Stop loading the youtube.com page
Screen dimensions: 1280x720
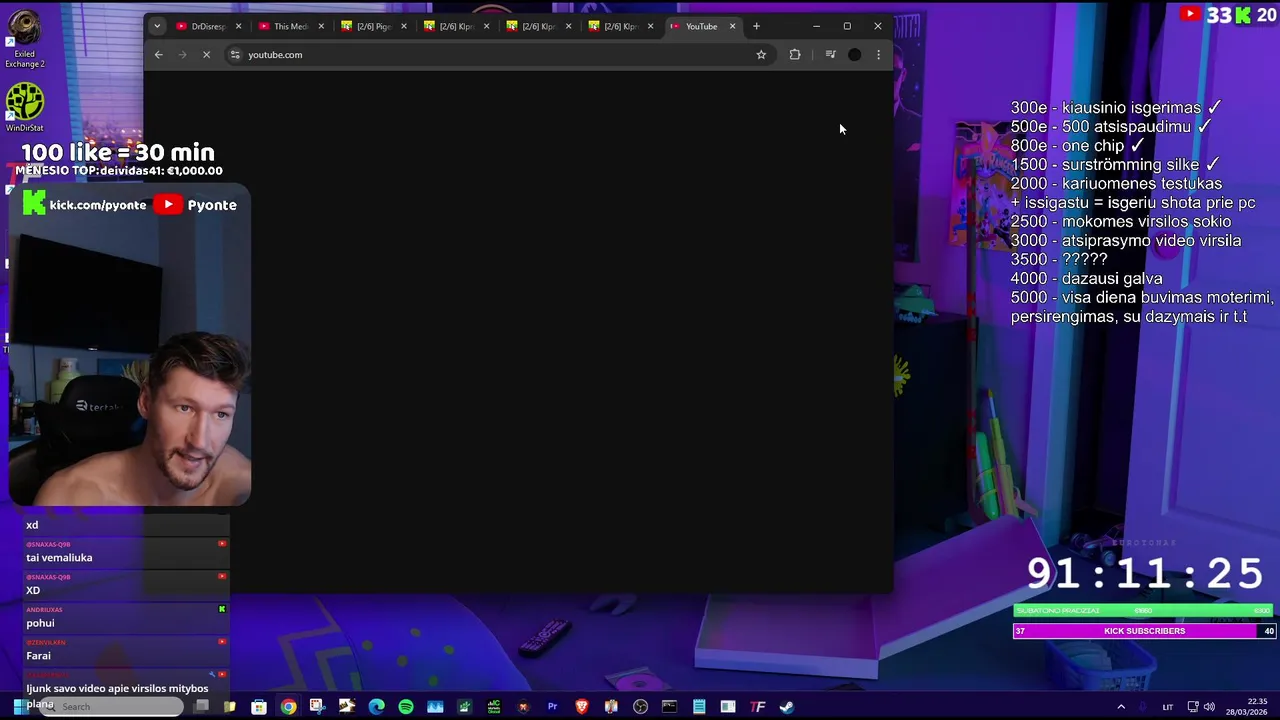pos(206,55)
